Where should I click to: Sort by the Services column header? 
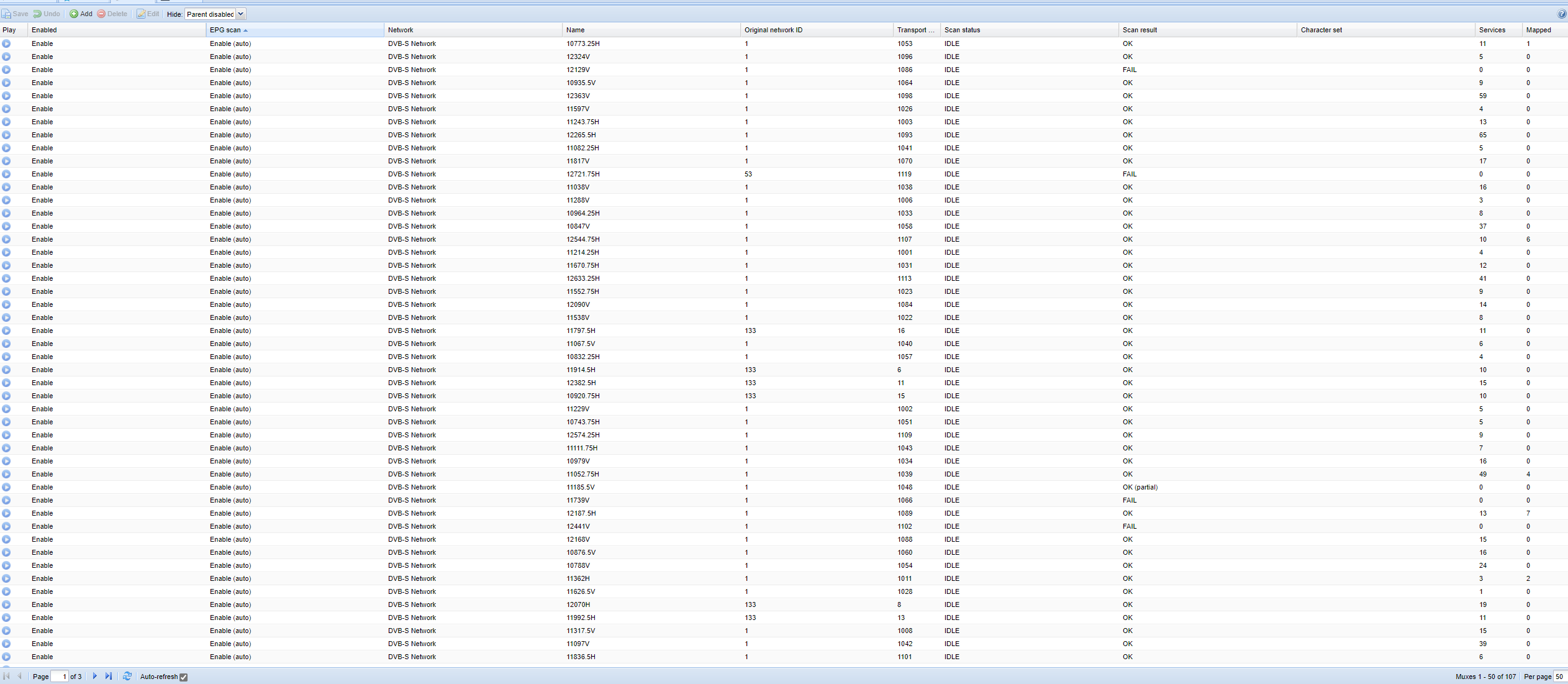pos(1492,30)
